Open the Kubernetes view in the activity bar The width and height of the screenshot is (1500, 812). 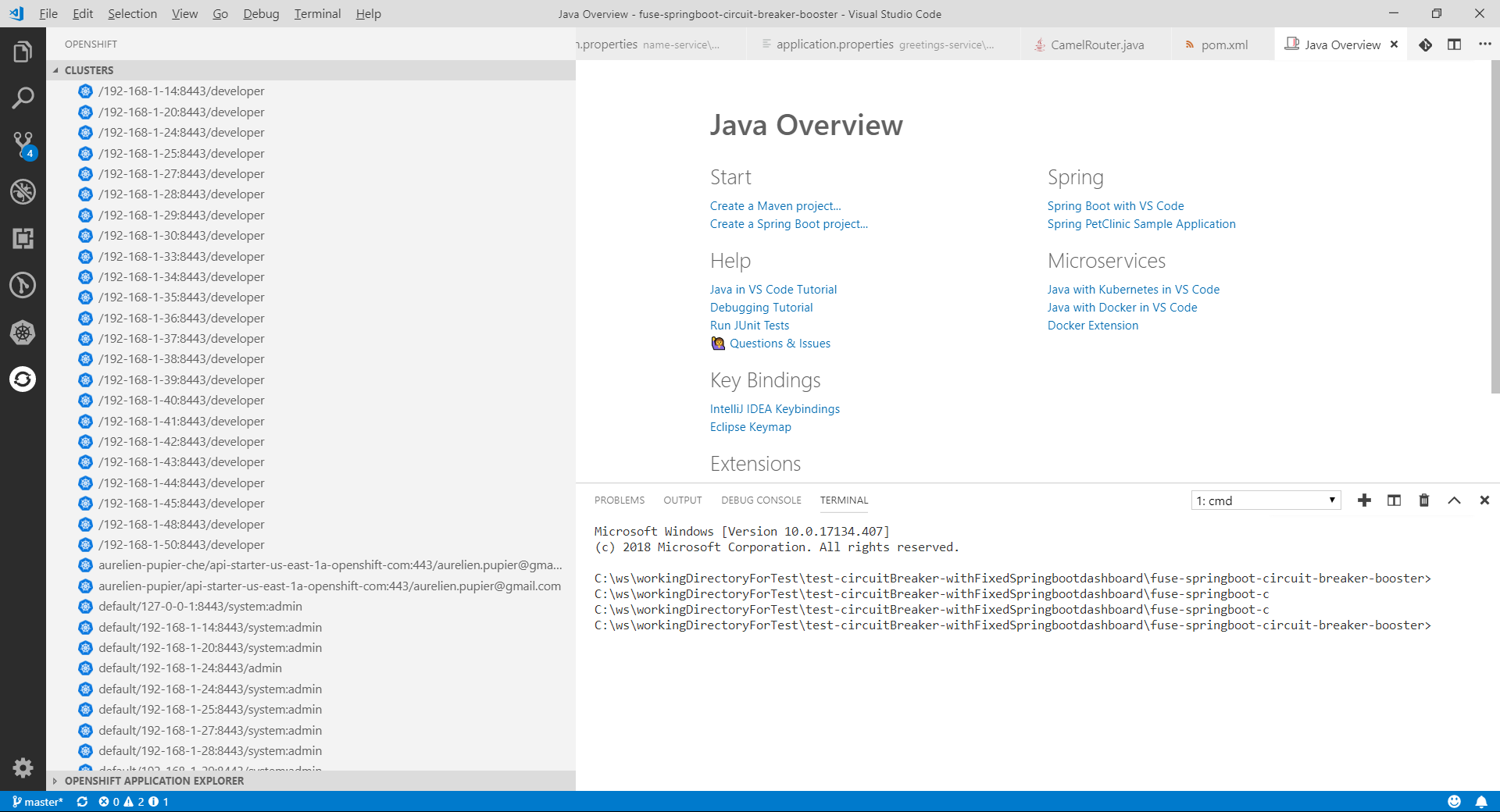23,333
